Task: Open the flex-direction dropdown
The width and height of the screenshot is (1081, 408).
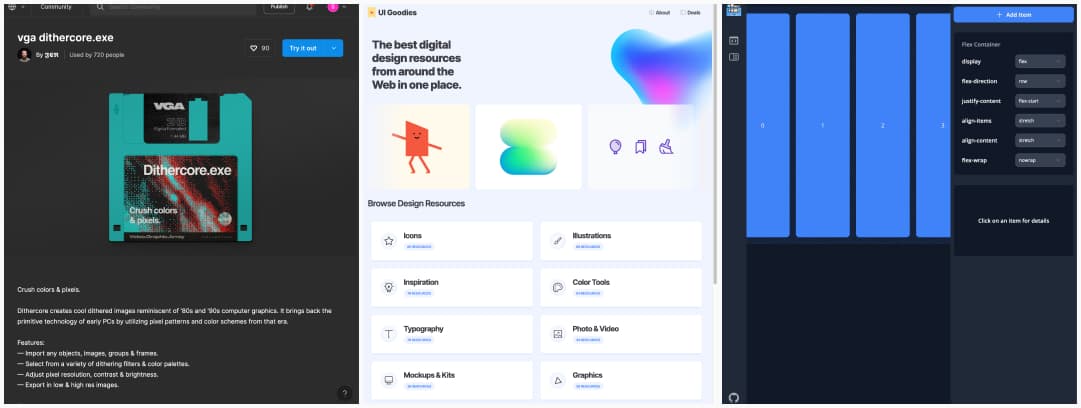Action: click(1040, 81)
